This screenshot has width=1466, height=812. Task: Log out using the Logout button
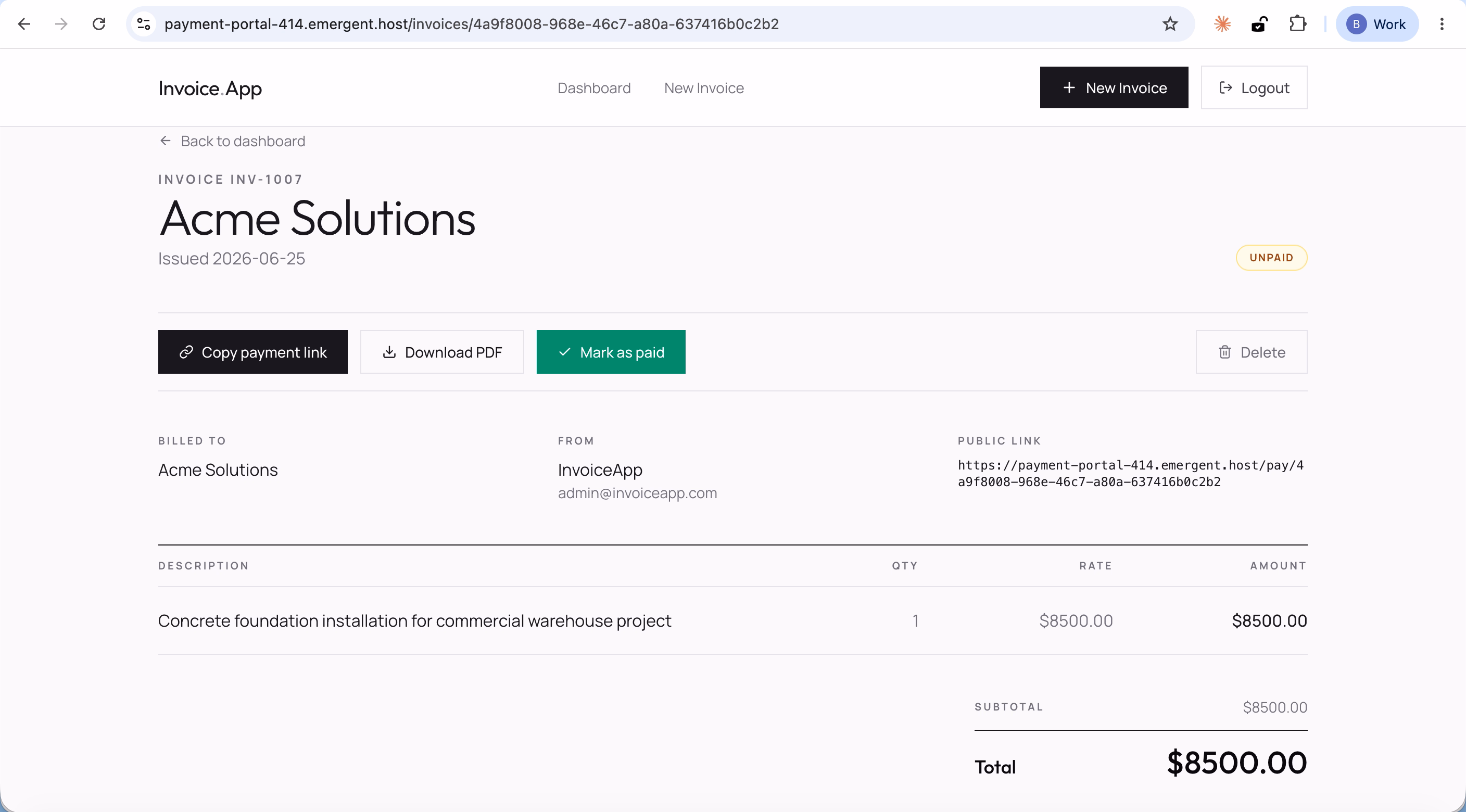[1254, 87]
